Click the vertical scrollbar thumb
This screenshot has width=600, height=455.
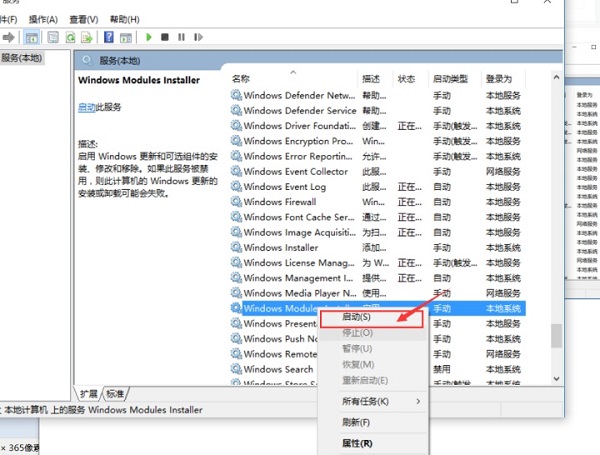(x=556, y=336)
